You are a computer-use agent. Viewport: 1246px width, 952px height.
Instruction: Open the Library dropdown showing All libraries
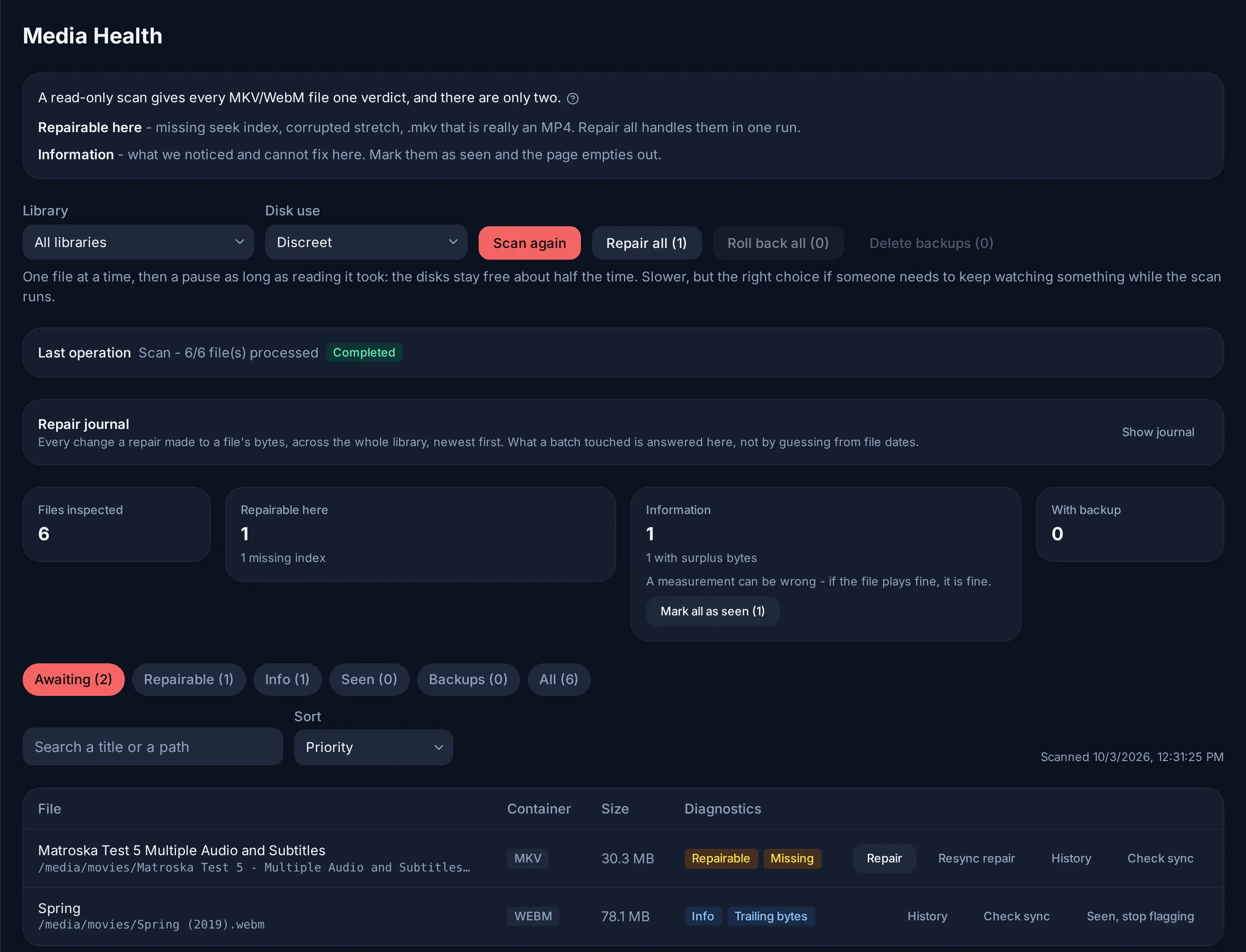pos(138,243)
